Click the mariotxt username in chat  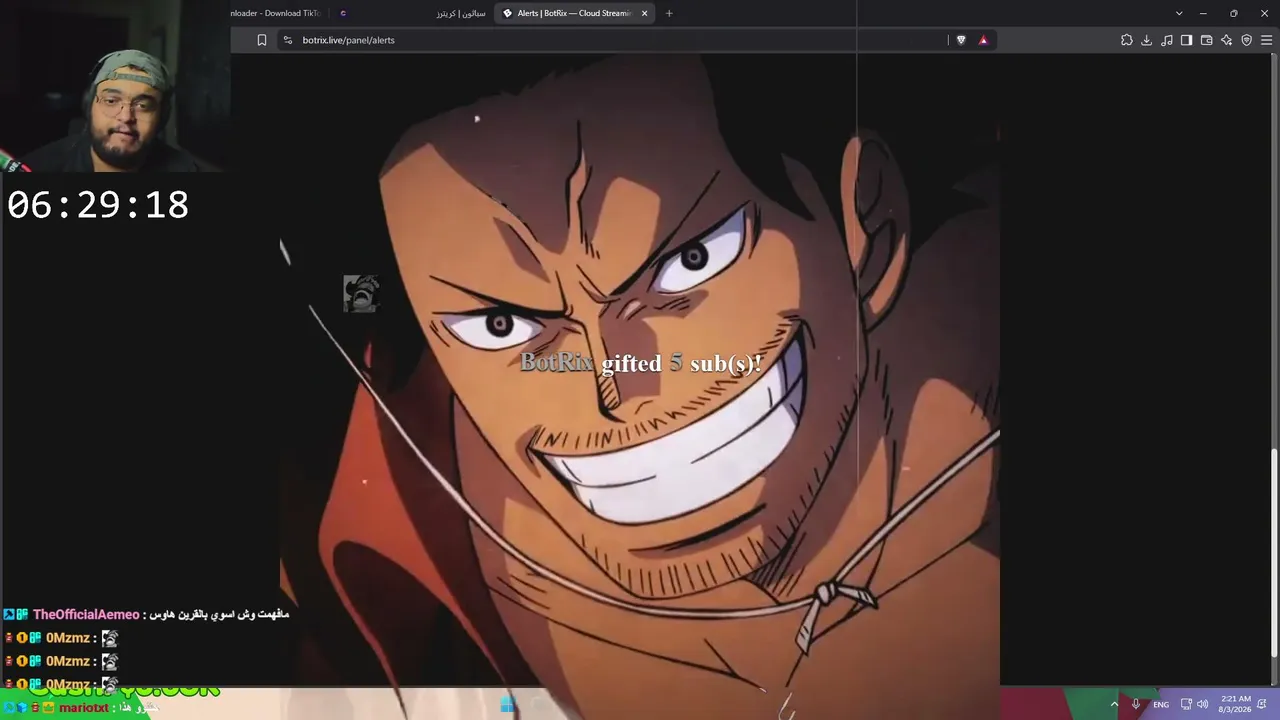(x=84, y=708)
